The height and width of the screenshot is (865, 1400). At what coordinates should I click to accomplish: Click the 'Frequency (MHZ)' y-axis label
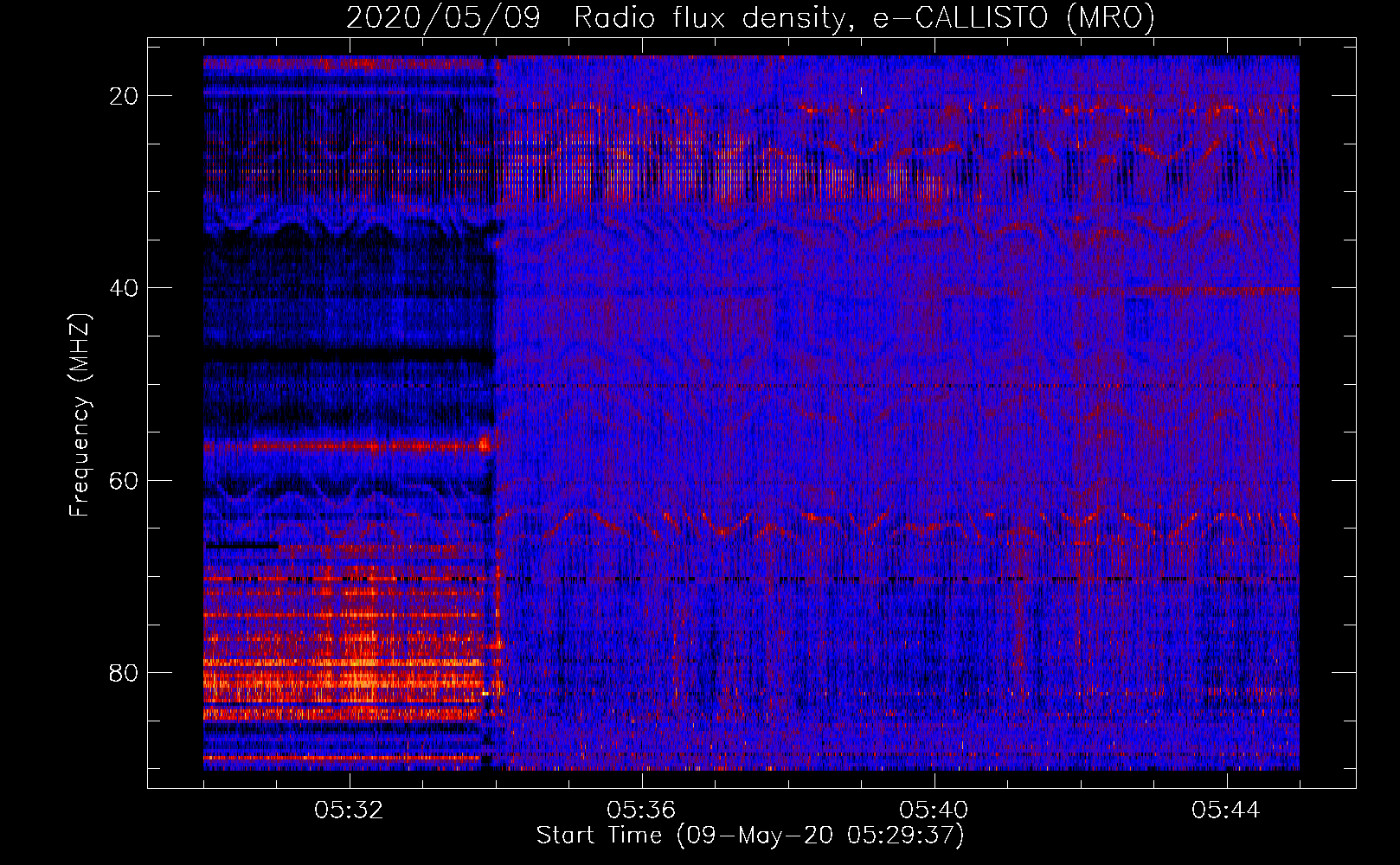tap(80, 414)
